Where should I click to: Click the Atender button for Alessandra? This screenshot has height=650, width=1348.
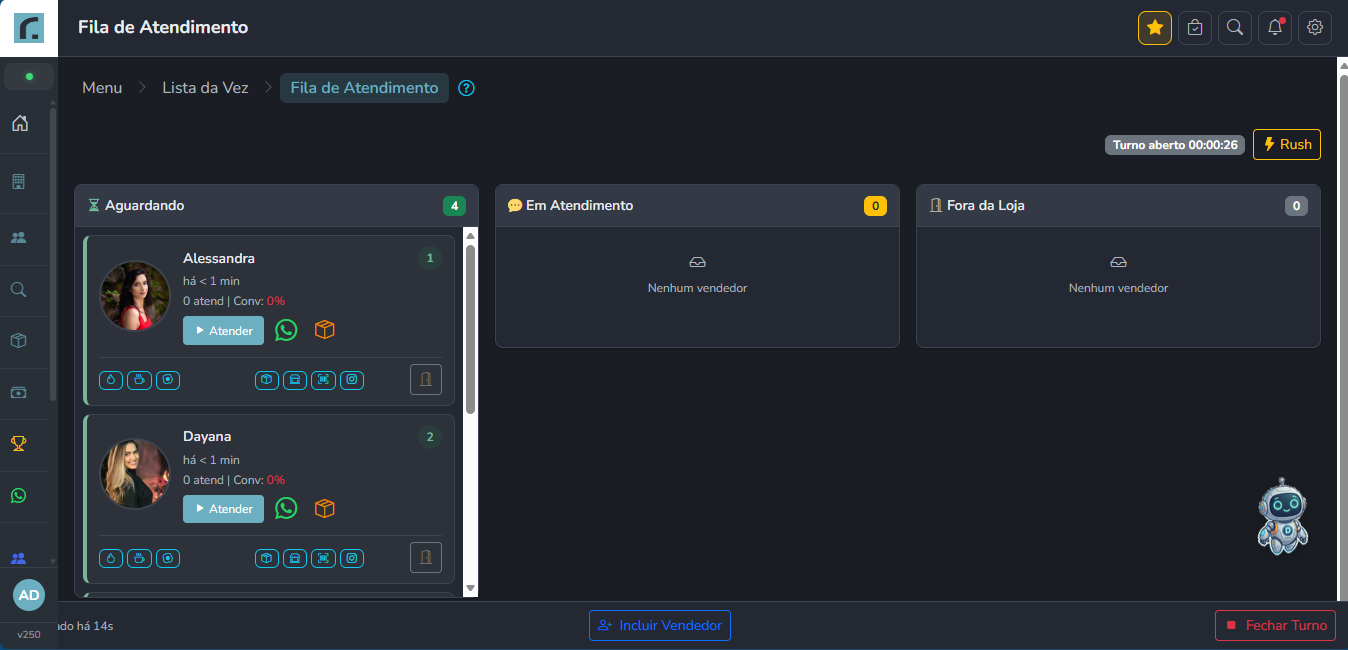point(223,331)
